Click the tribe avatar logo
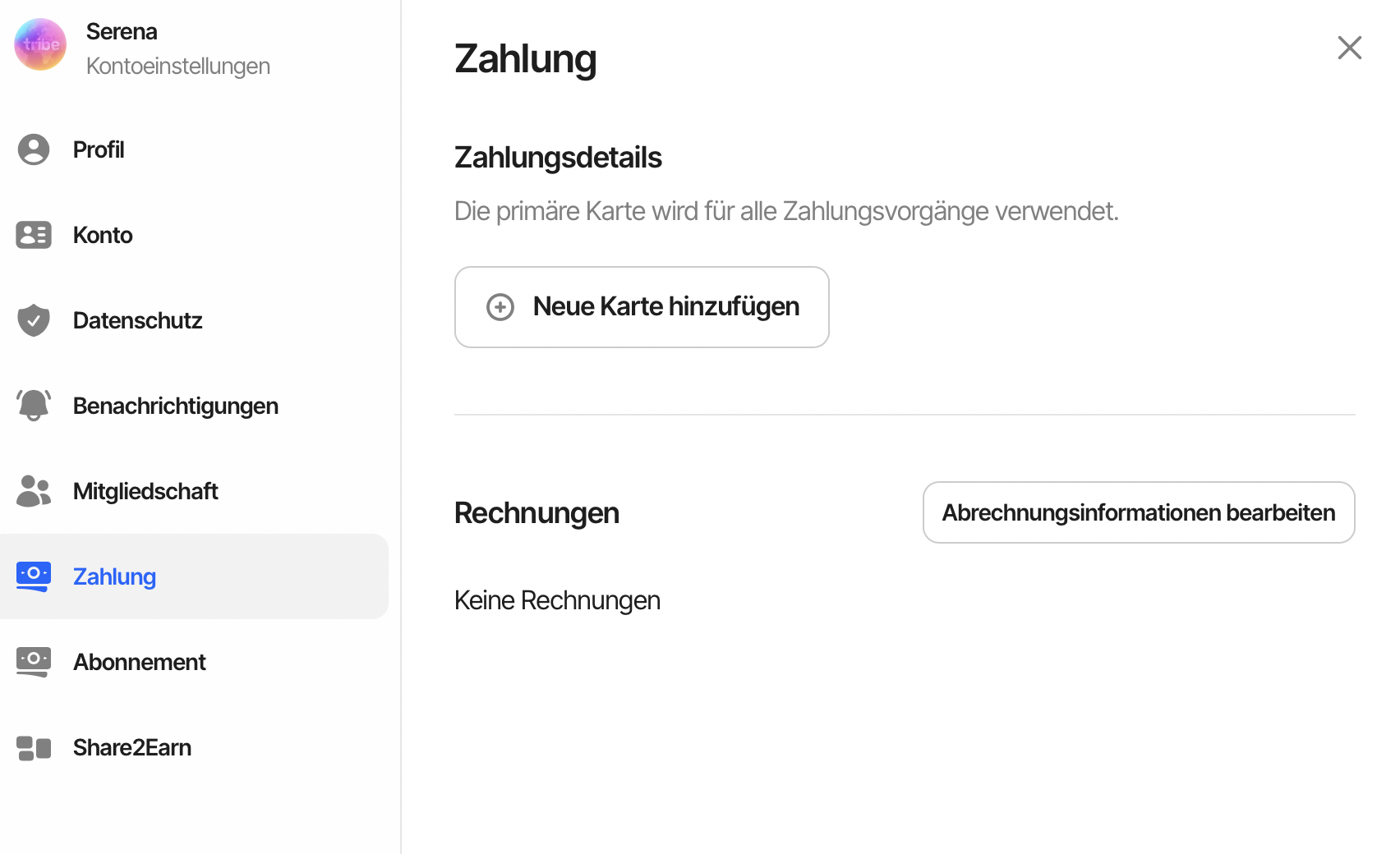This screenshot has height=854, width=1400. coord(40,45)
